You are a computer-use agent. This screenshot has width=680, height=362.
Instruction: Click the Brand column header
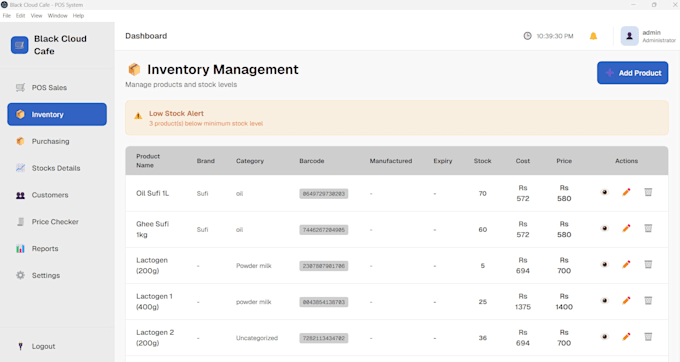[206, 161]
